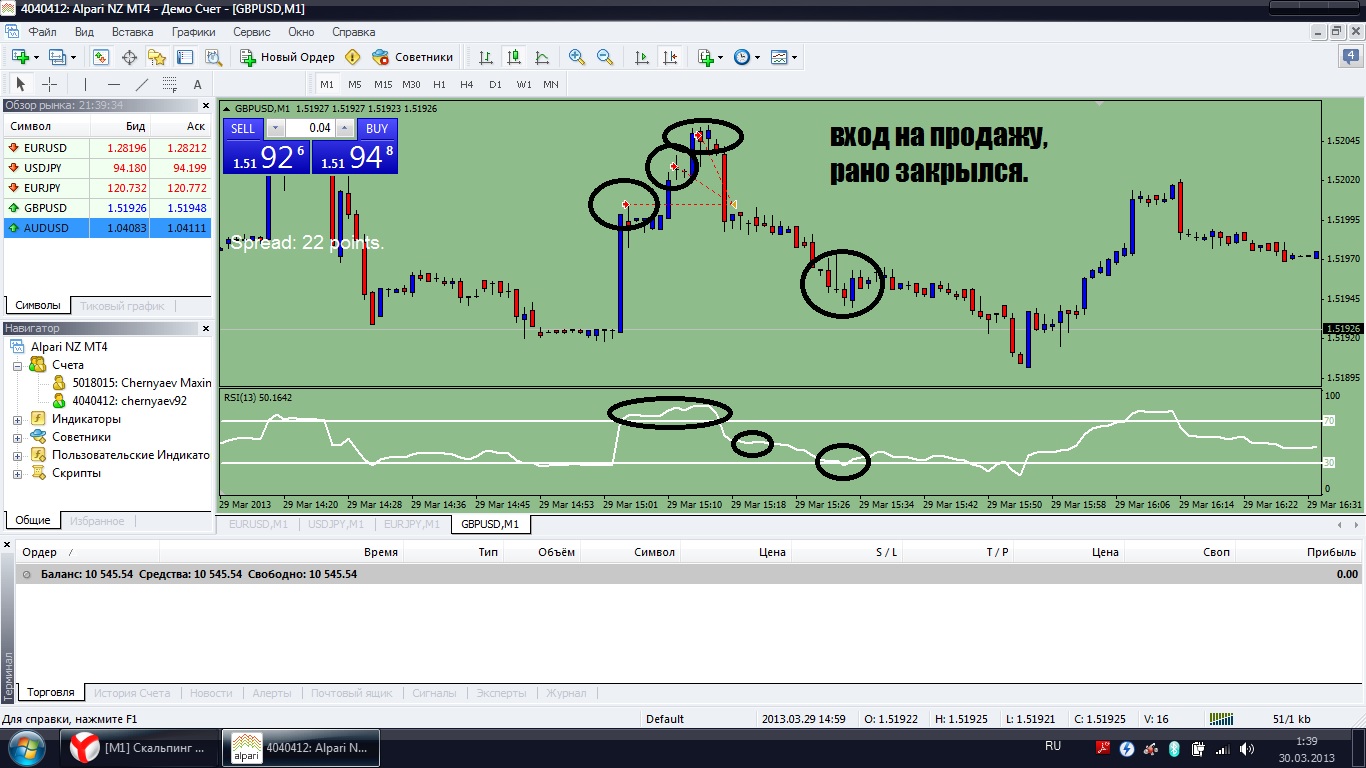Toggle the Terminal panel icon
The height and width of the screenshot is (768, 1366).
pyautogui.click(x=185, y=57)
